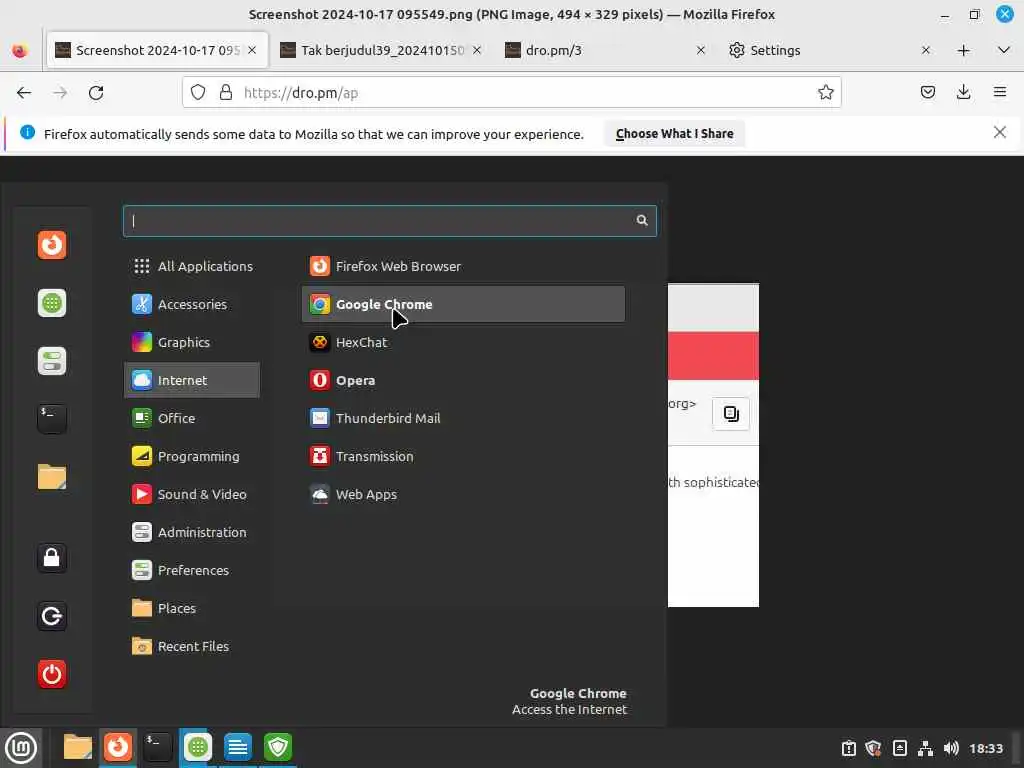
Task: Launch Google Chrome from the list
Action: tap(463, 304)
